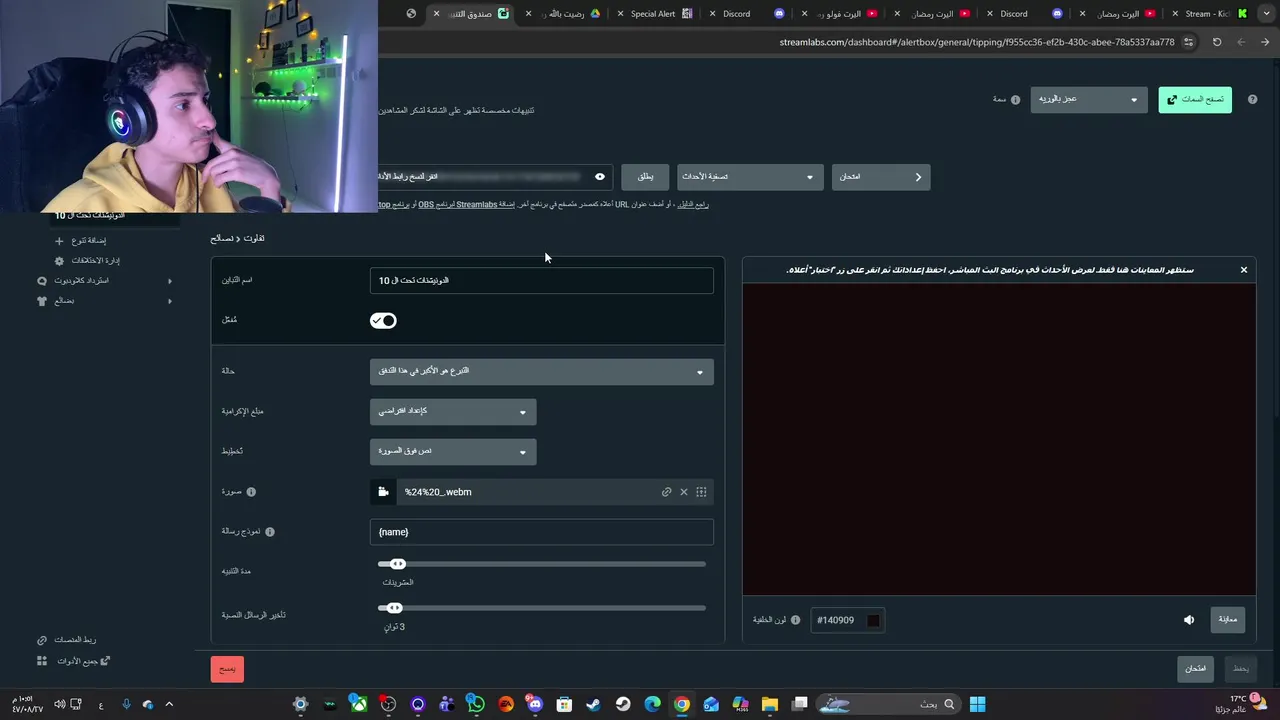Switch to the Stream - Kick browser tab
This screenshot has height=720, width=1280.
point(1208,14)
